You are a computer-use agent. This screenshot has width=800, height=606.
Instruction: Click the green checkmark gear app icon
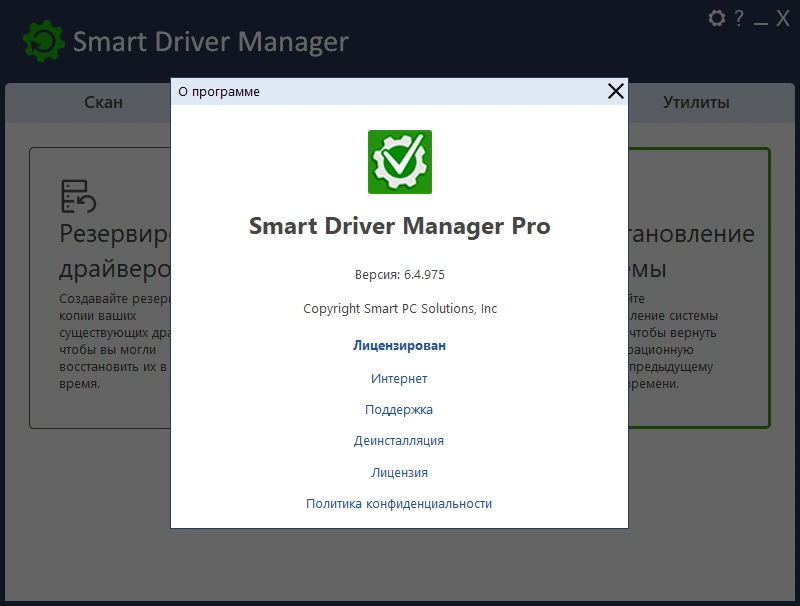pos(400,162)
